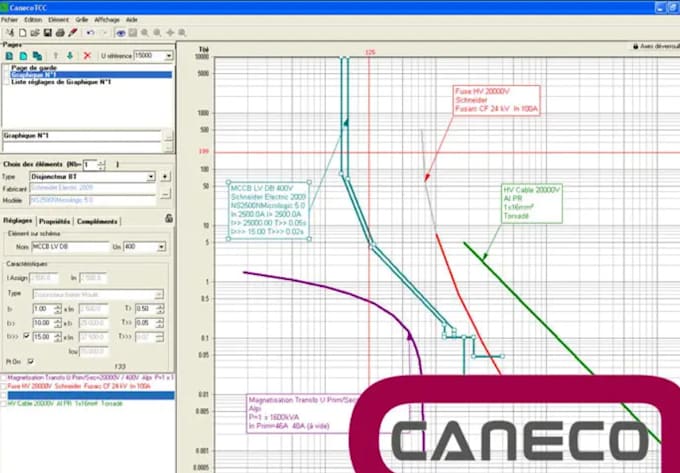The height and width of the screenshot is (473, 680).
Task: Open the U référence dropdown
Action: tap(169, 56)
